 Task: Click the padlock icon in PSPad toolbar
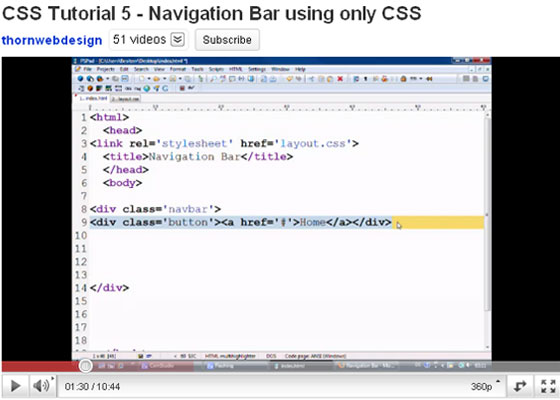[403, 79]
